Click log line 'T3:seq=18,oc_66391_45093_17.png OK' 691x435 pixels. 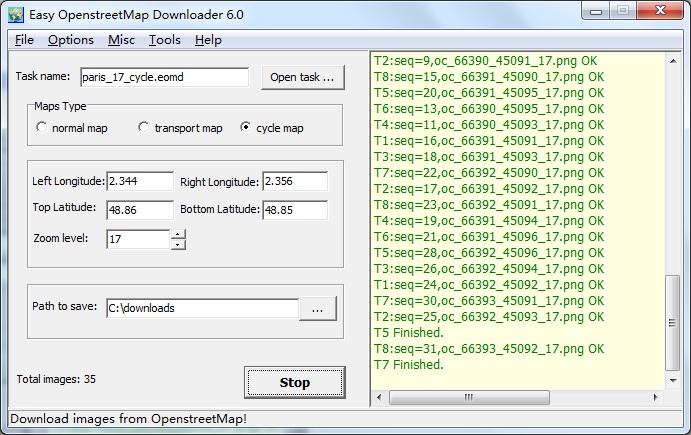pos(489,157)
